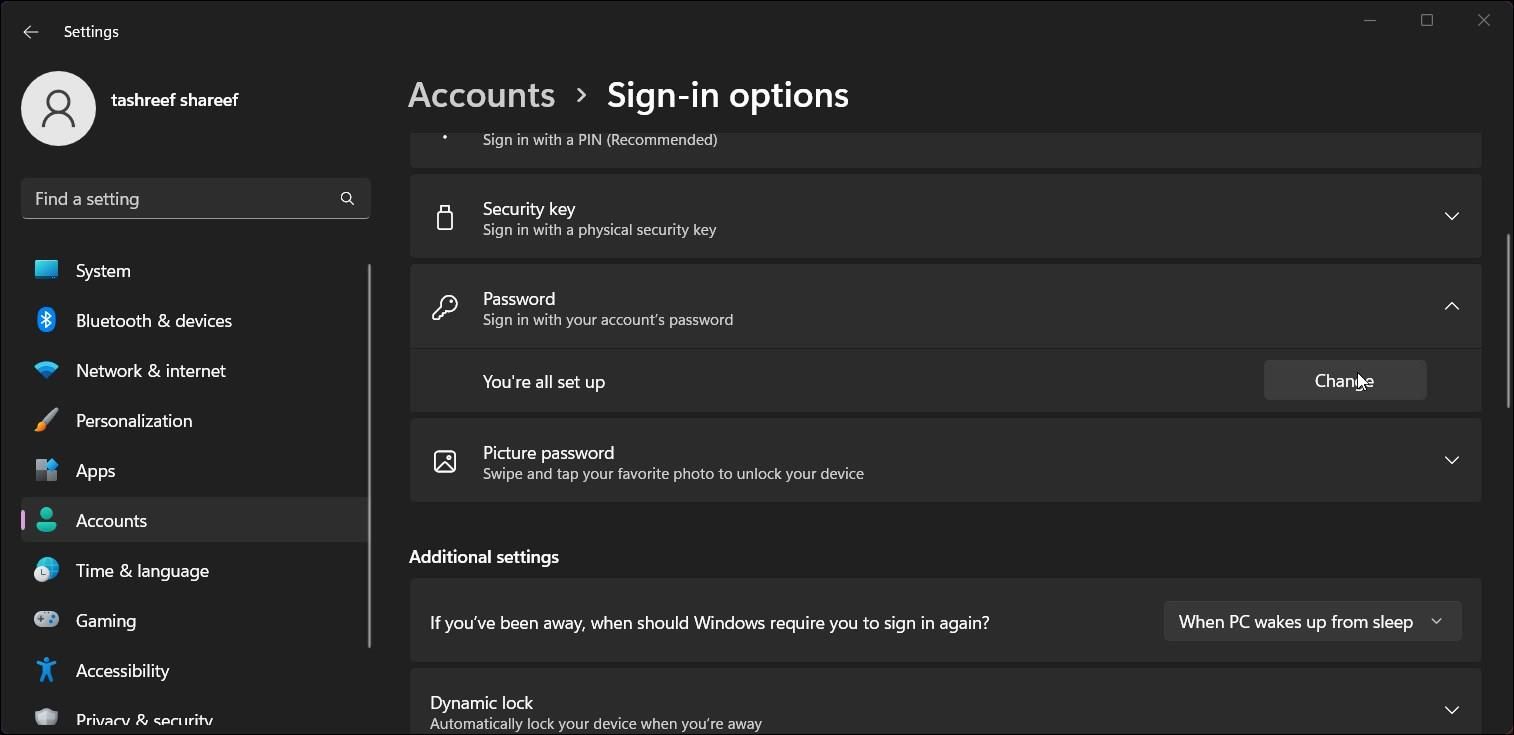Select the Gaming controller icon
The width and height of the screenshot is (1514, 735).
(x=46, y=620)
